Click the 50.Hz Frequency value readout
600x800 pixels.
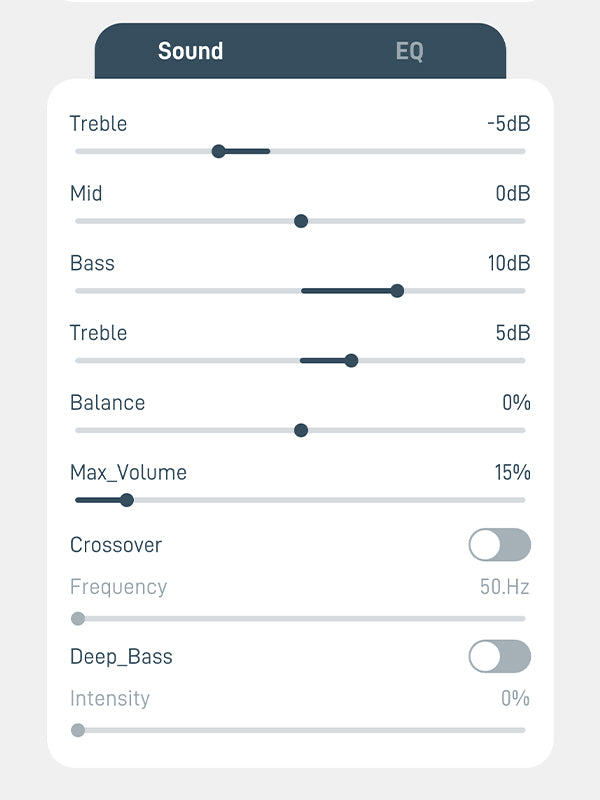click(504, 587)
